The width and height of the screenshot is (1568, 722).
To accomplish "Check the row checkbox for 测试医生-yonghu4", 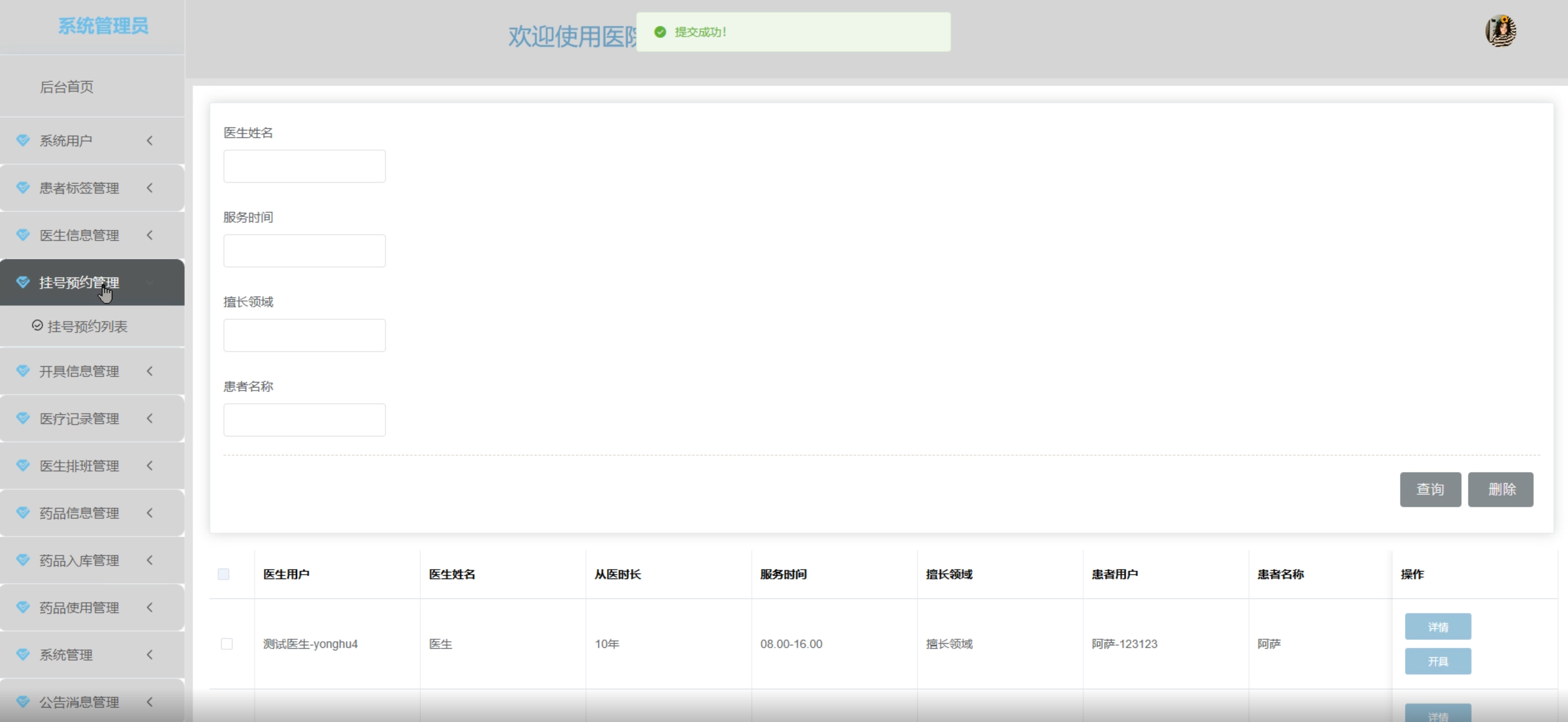I will (227, 644).
